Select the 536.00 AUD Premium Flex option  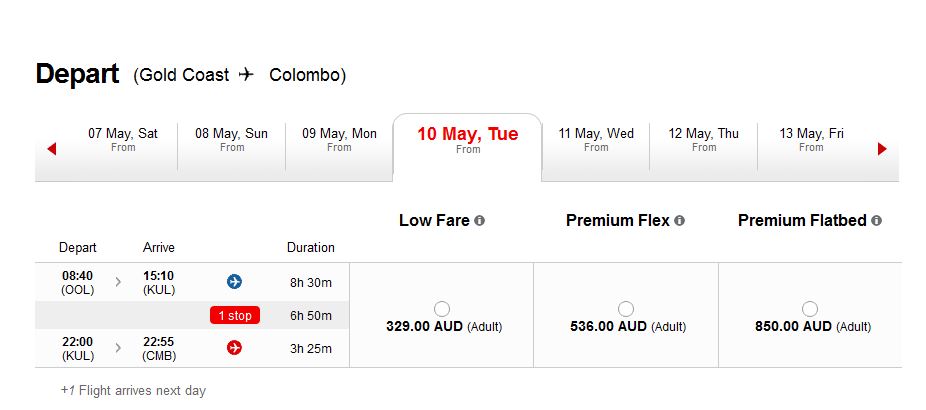pyautogui.click(x=625, y=309)
